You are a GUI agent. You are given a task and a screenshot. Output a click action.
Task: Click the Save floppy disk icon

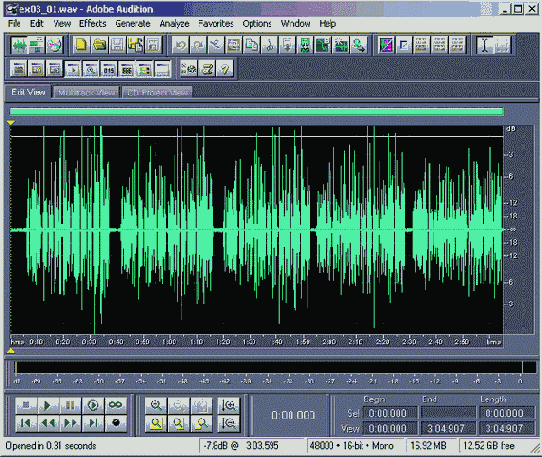click(x=118, y=45)
